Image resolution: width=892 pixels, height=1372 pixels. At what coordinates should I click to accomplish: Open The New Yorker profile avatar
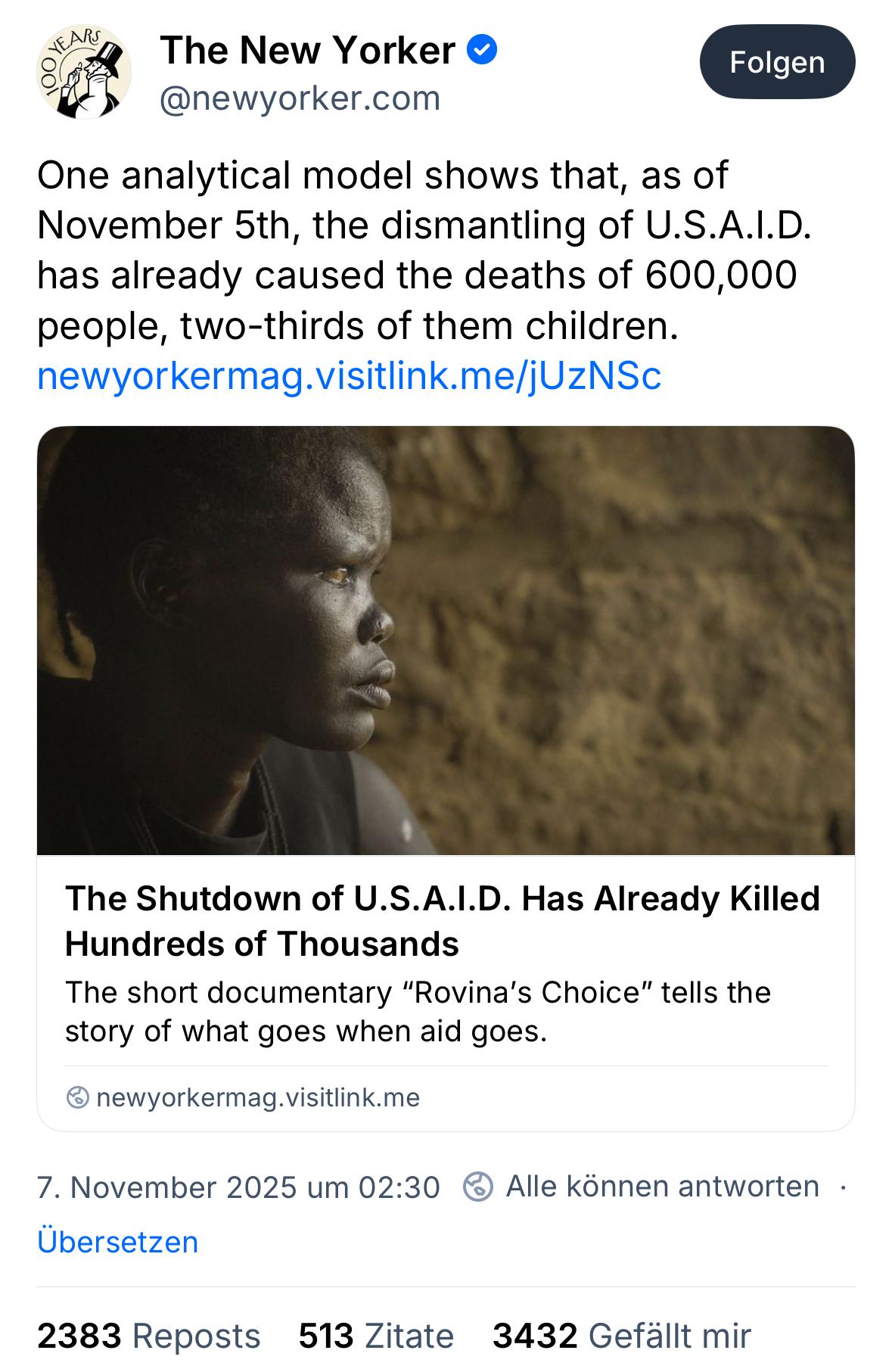(84, 73)
